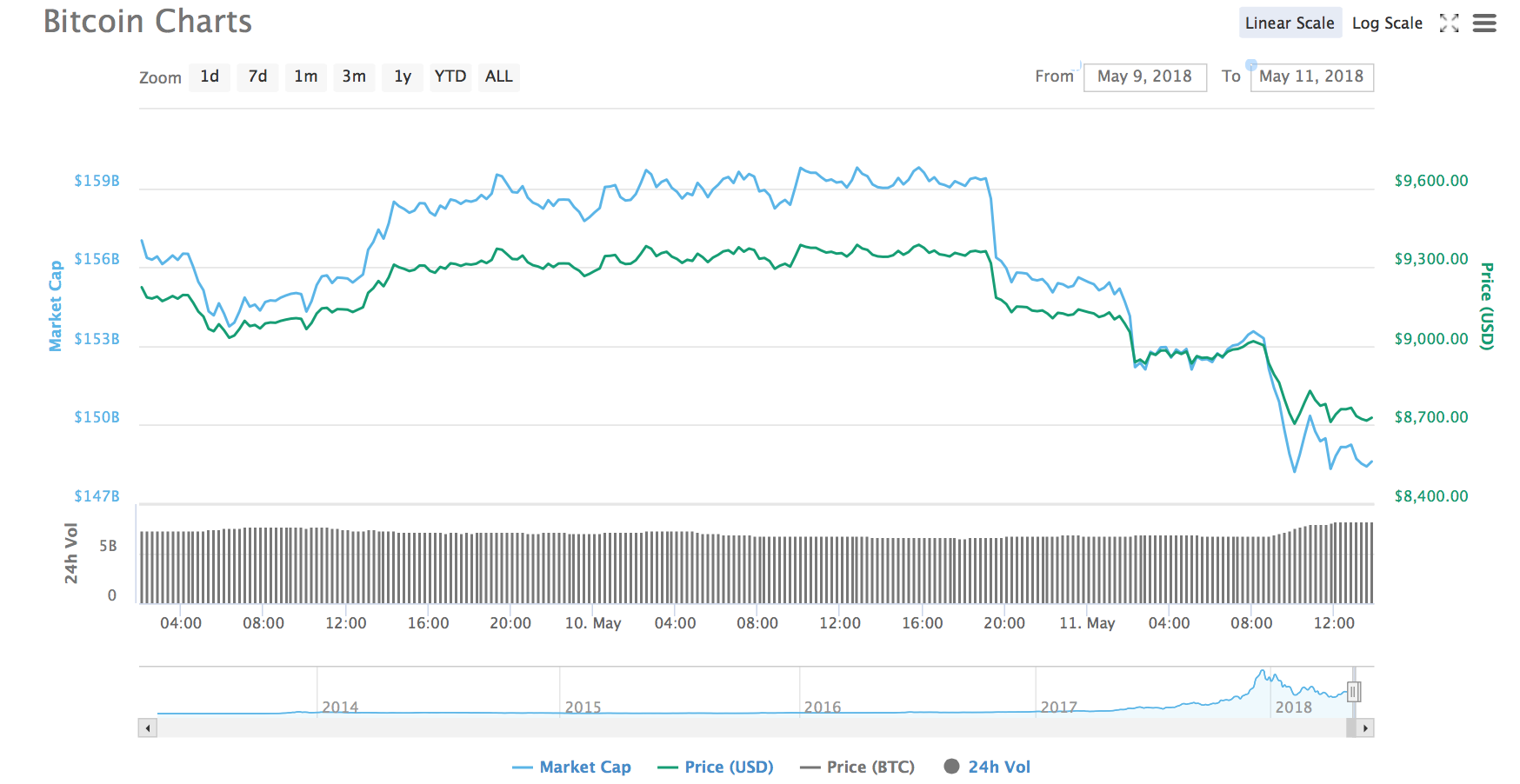1520x784 pixels.
Task: Click the 2017 label in navigator
Action: tap(1059, 708)
